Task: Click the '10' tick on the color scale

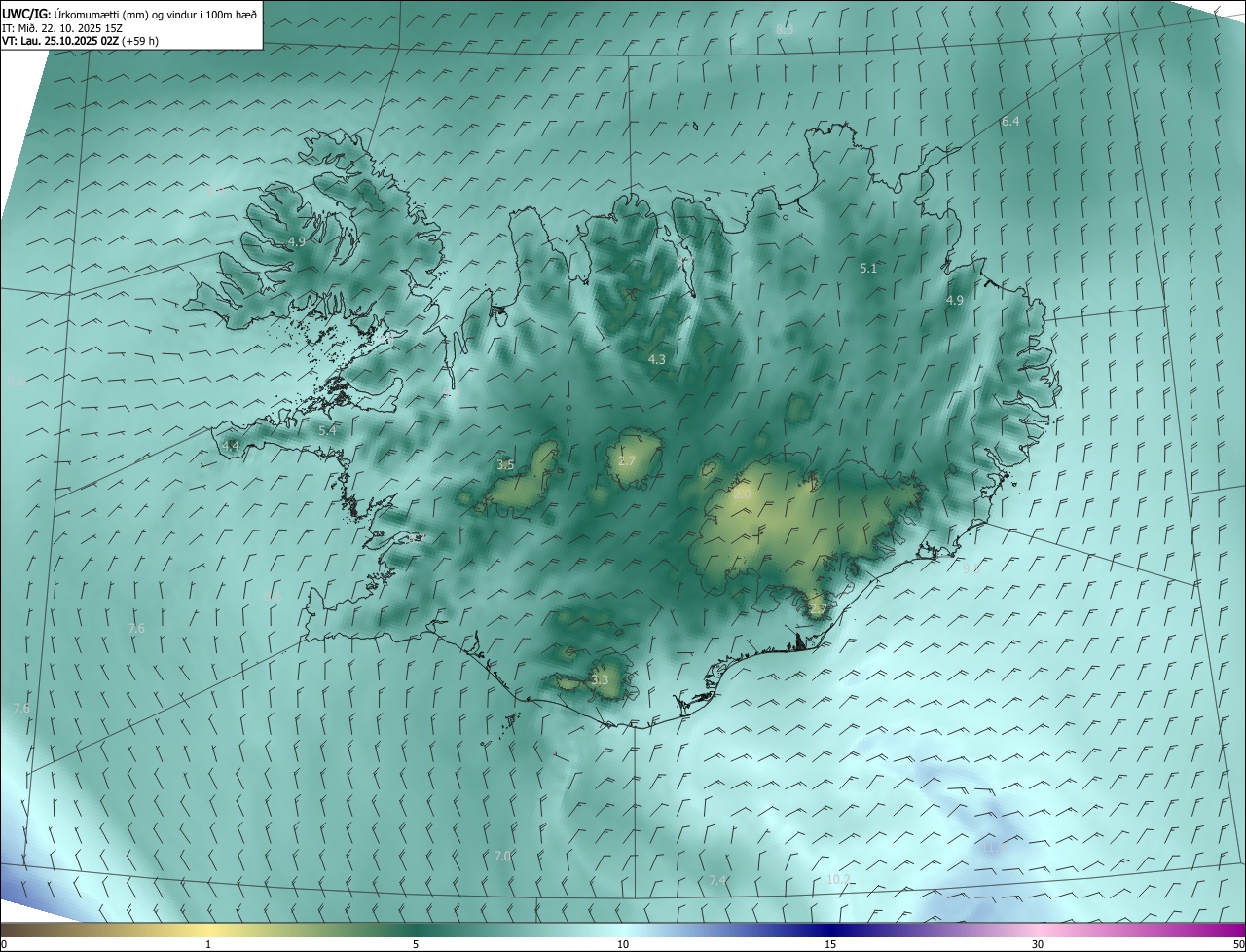Action: coord(623,944)
